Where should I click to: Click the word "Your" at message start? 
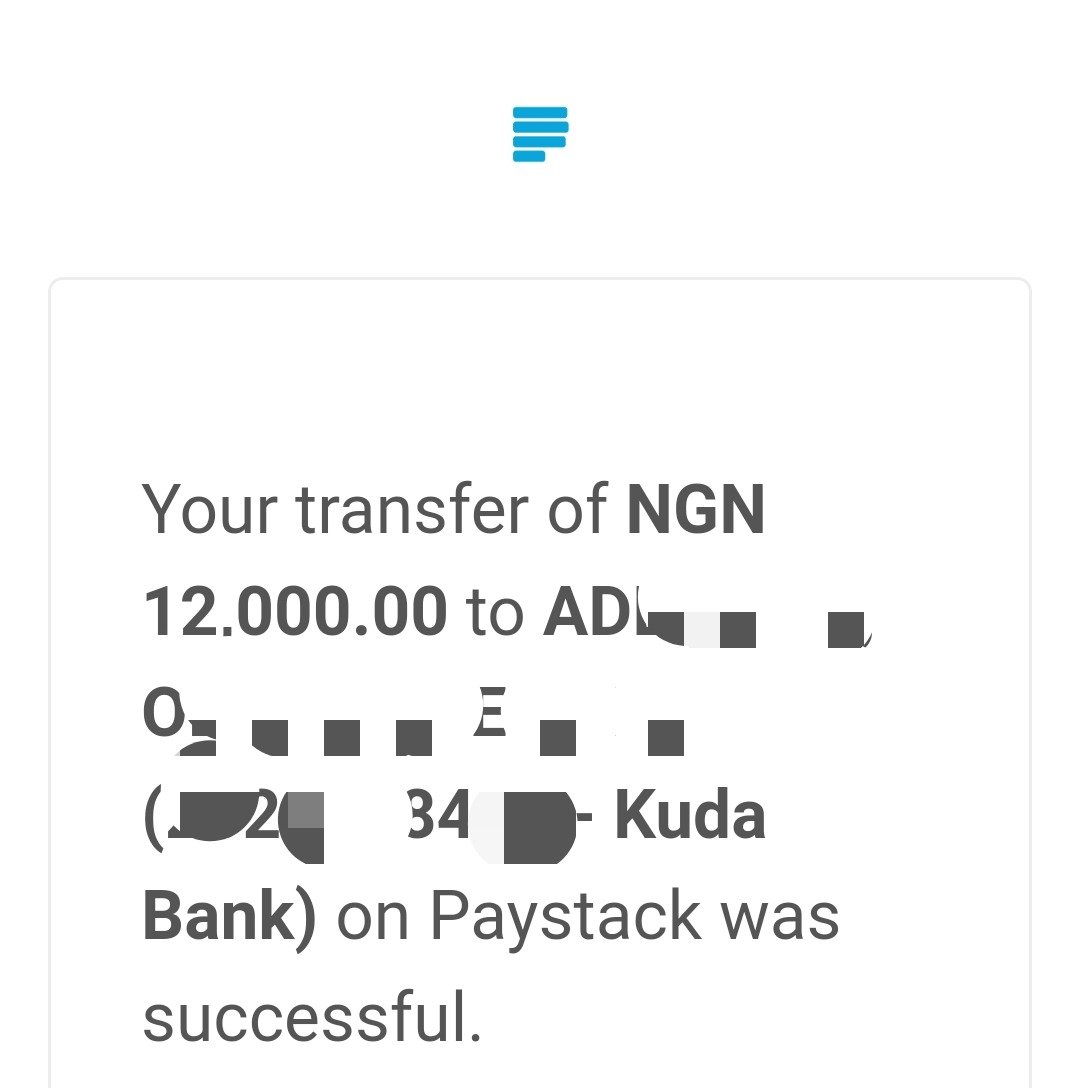coord(210,511)
